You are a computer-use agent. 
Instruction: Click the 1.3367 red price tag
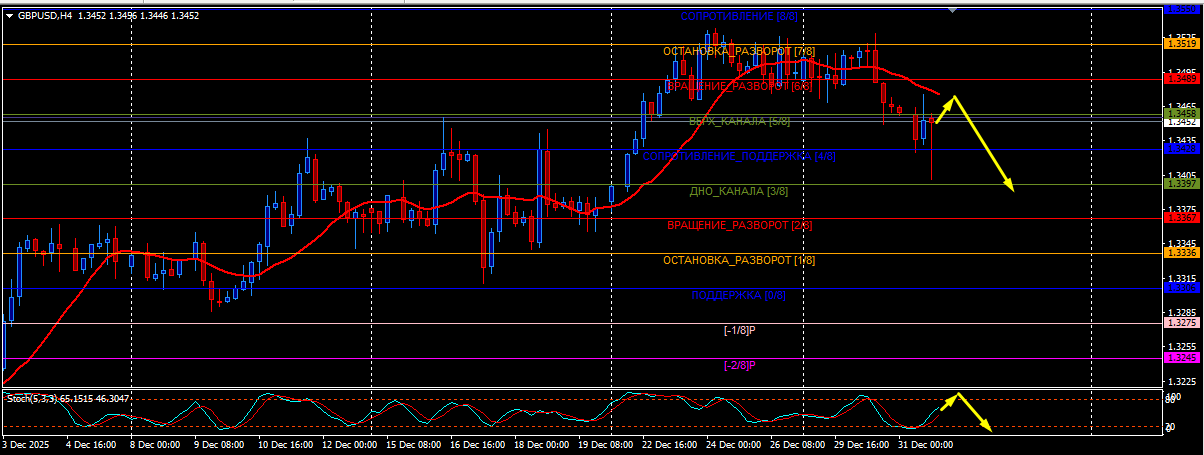coord(1179,218)
